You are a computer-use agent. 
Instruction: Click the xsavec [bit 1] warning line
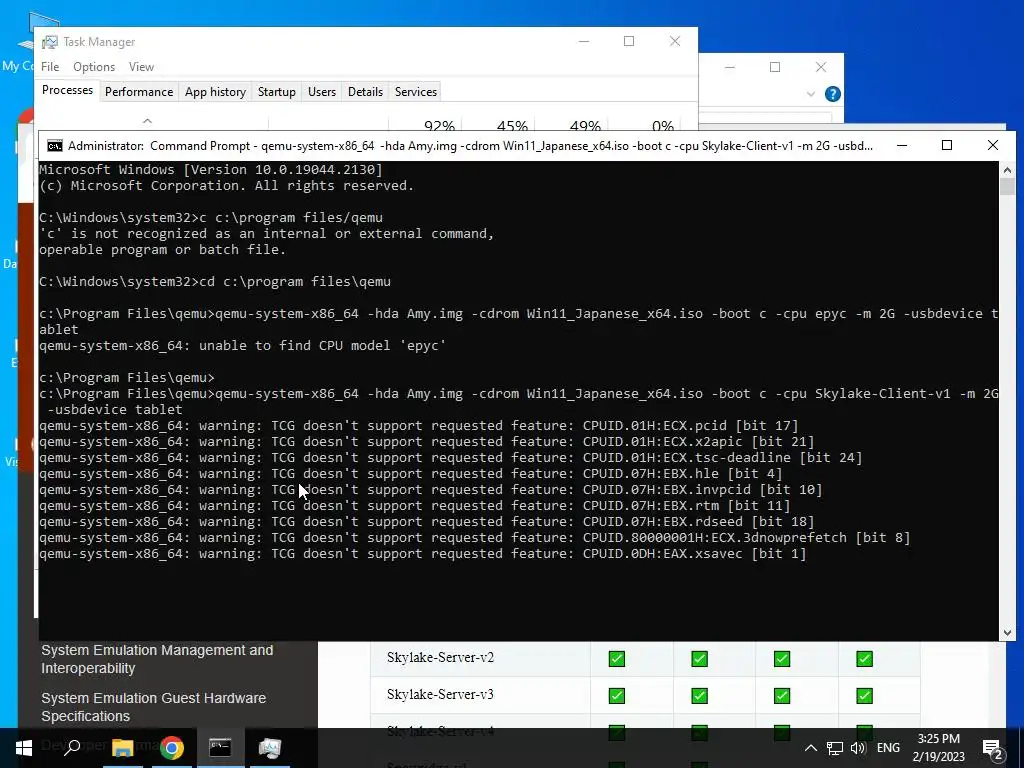(423, 554)
